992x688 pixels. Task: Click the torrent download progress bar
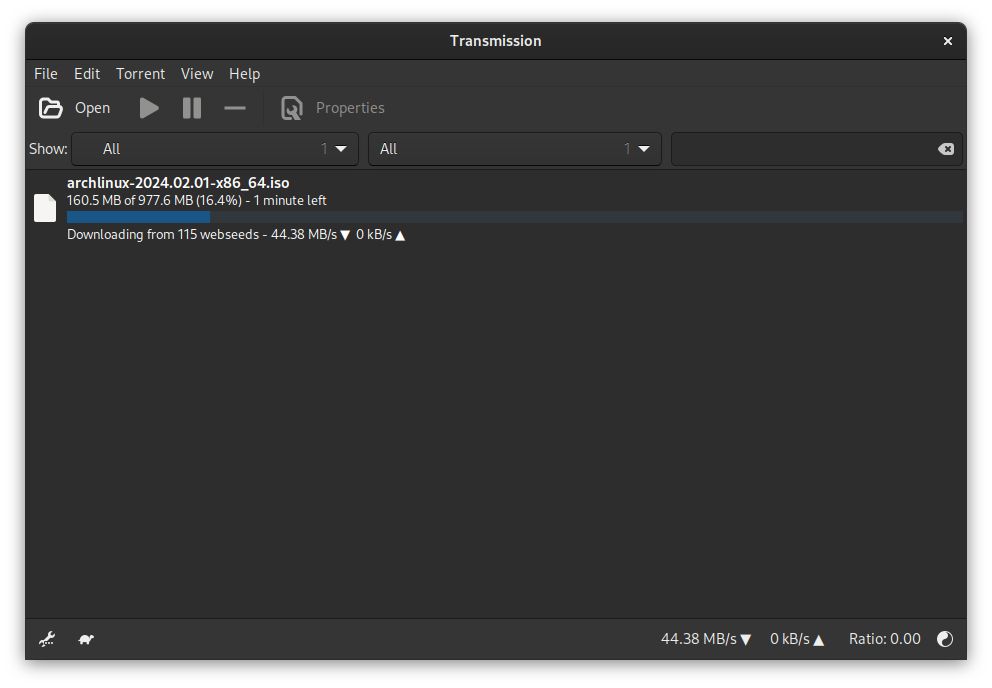tap(514, 217)
